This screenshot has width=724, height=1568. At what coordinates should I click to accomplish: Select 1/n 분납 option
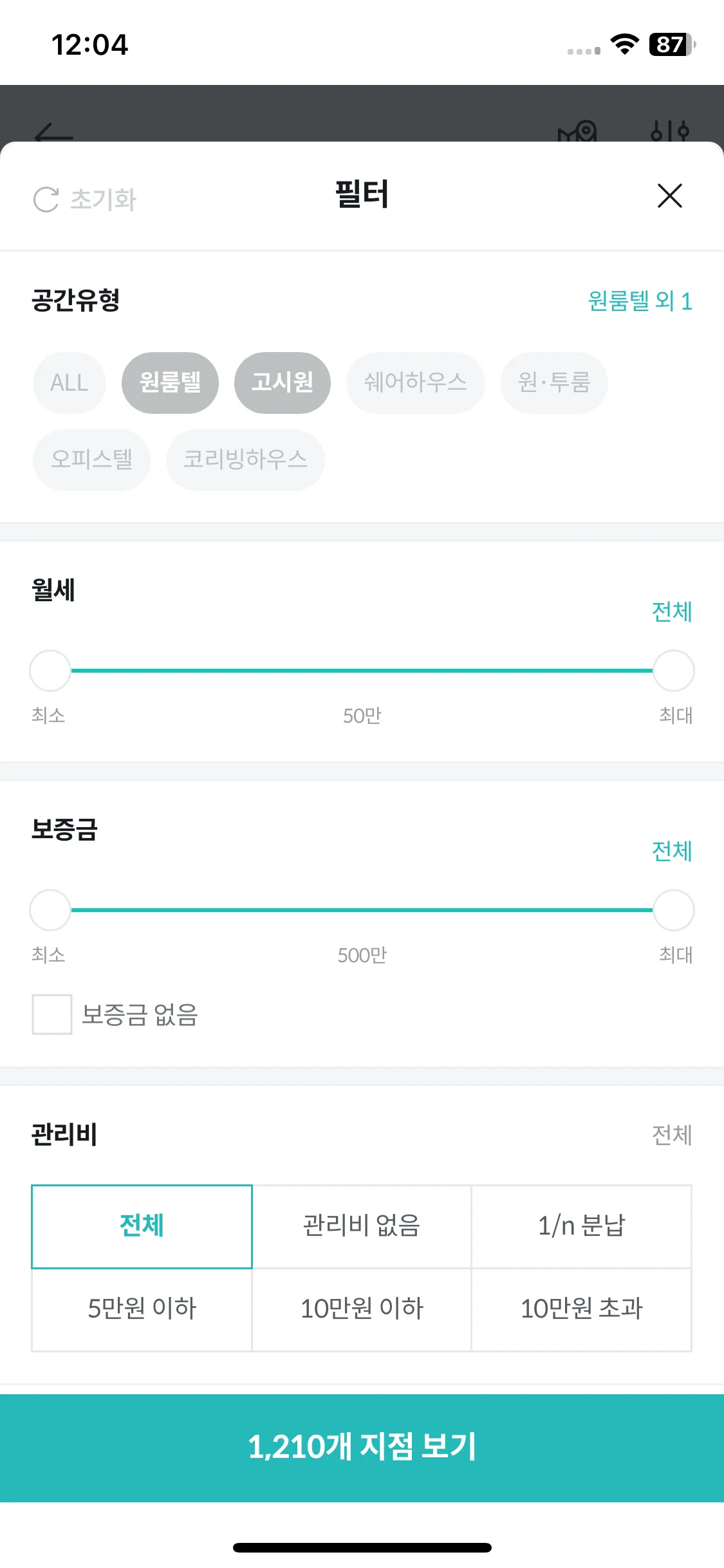point(582,1226)
